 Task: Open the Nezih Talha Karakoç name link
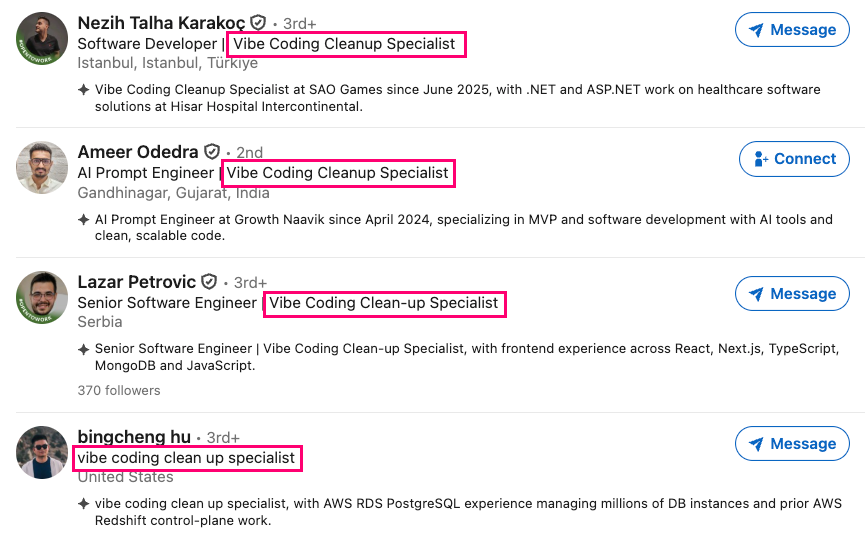(161, 23)
